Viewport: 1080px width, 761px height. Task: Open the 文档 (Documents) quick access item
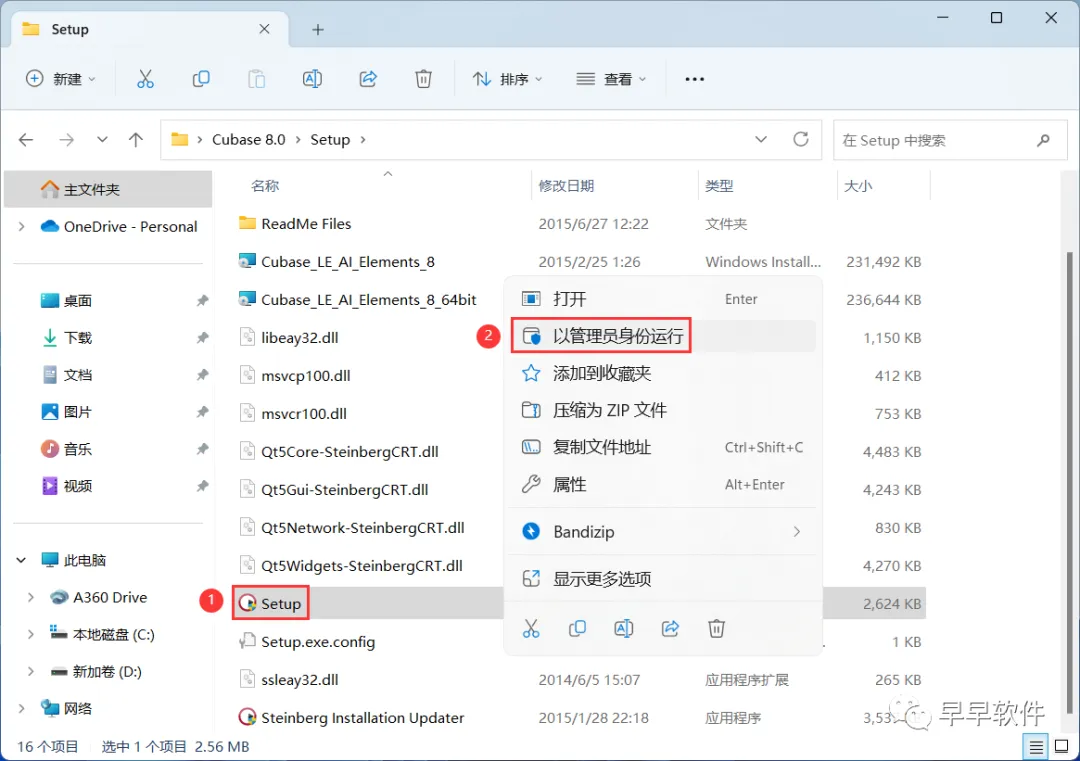point(77,375)
